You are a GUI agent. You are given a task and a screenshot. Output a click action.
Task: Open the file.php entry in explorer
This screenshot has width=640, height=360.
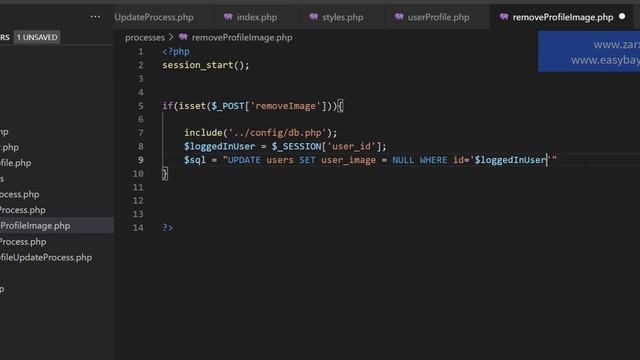[x=16, y=163]
